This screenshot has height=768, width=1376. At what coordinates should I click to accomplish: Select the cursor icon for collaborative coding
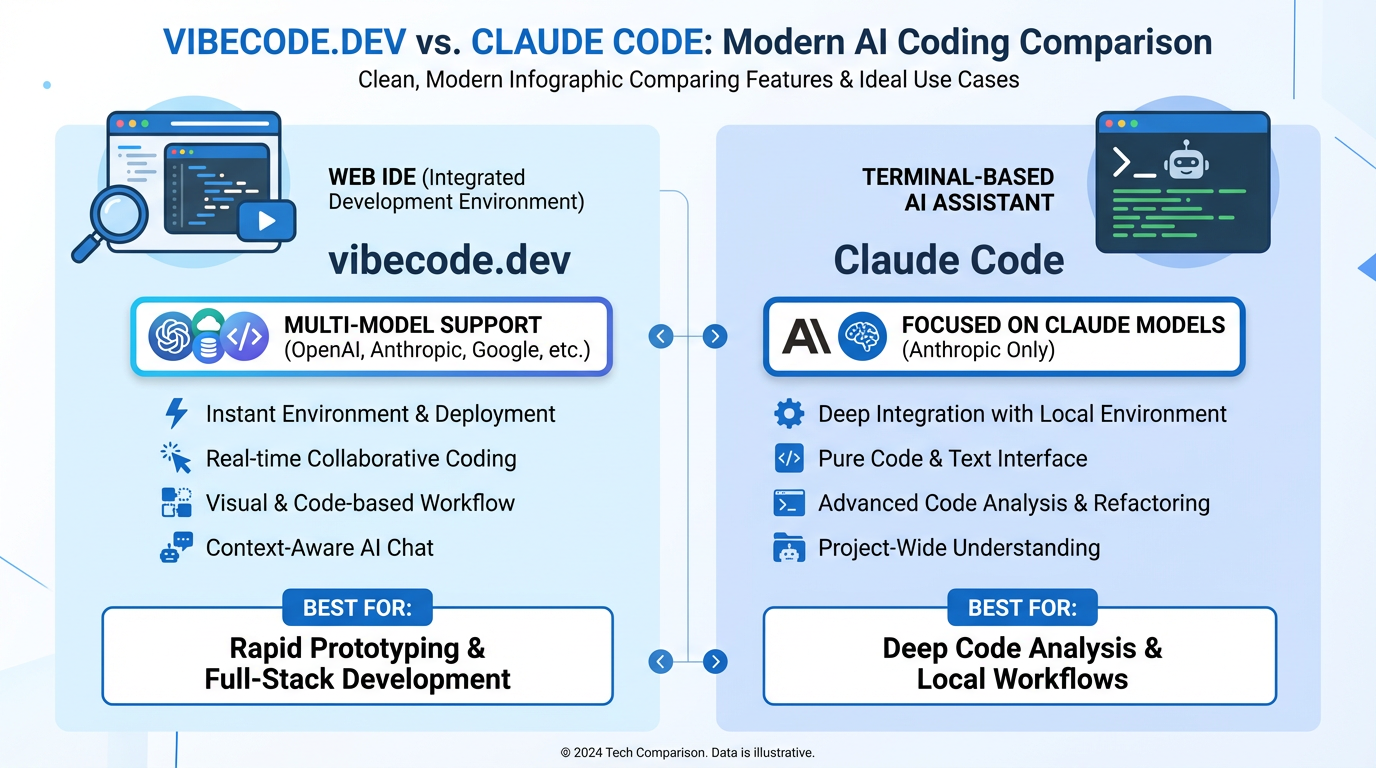(x=178, y=458)
